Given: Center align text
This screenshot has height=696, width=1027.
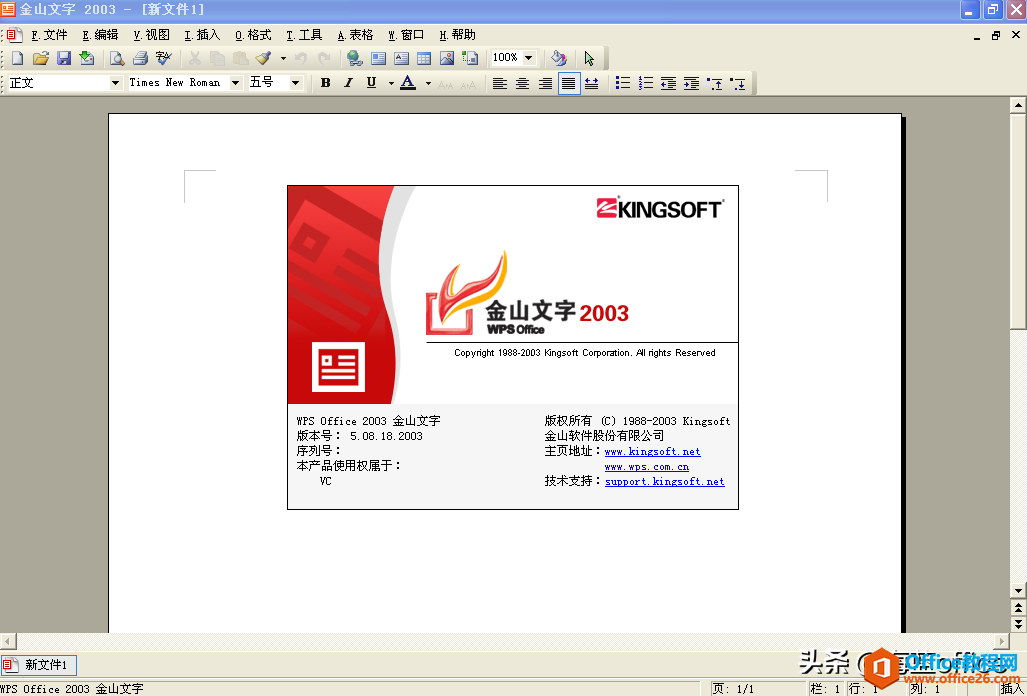Looking at the screenshot, I should 523,83.
